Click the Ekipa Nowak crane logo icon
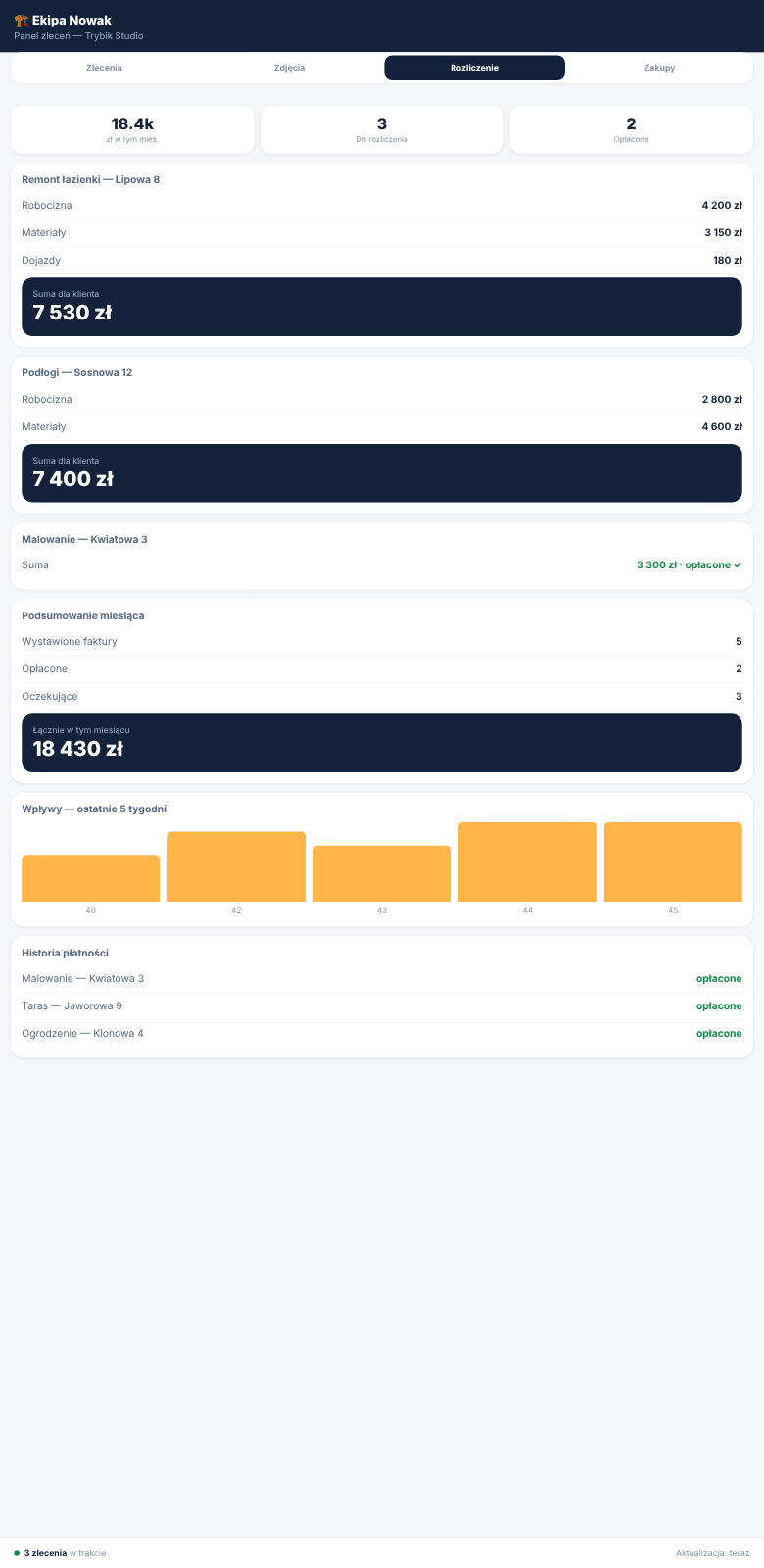 [x=21, y=20]
